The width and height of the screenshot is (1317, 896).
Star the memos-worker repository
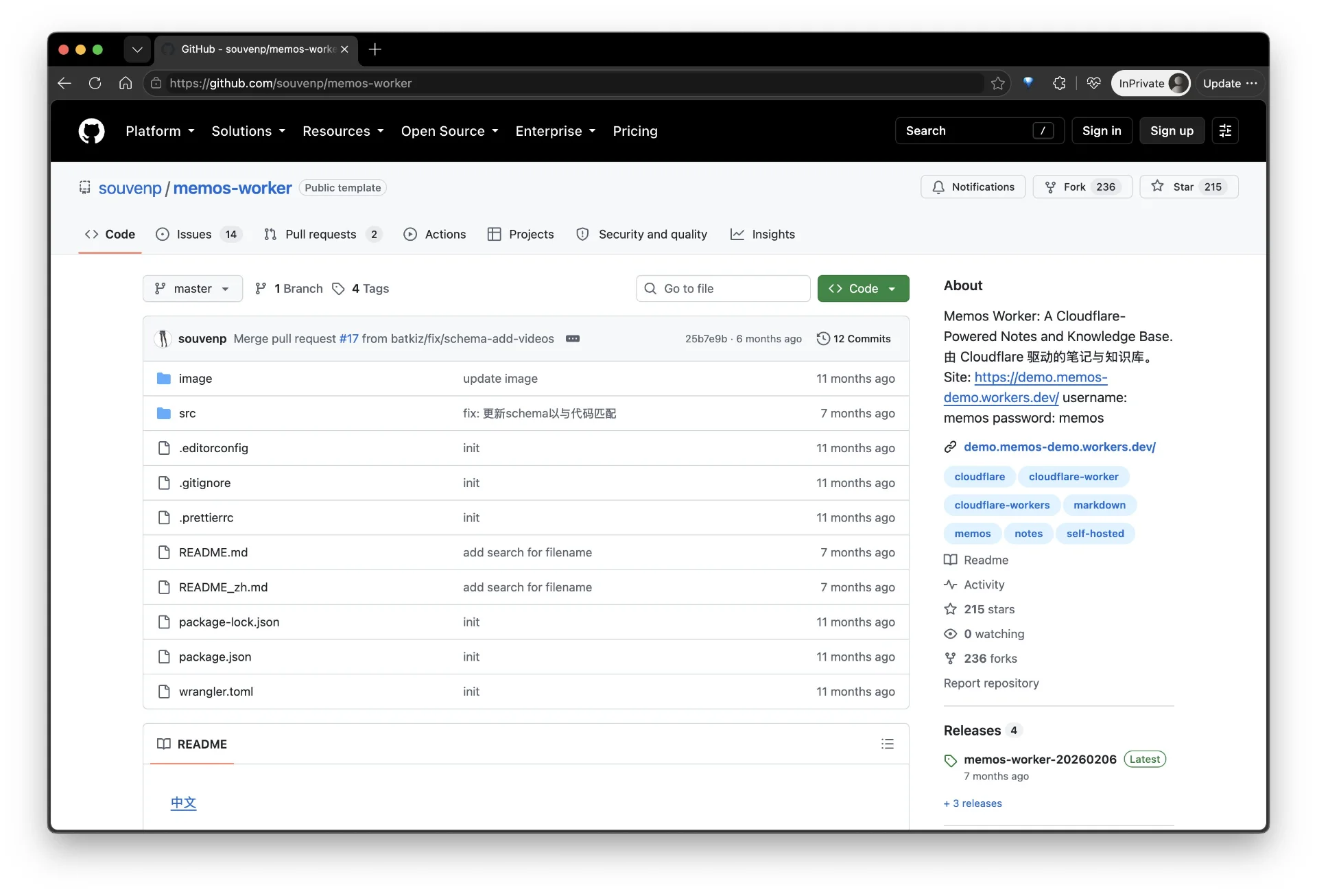1189,187
